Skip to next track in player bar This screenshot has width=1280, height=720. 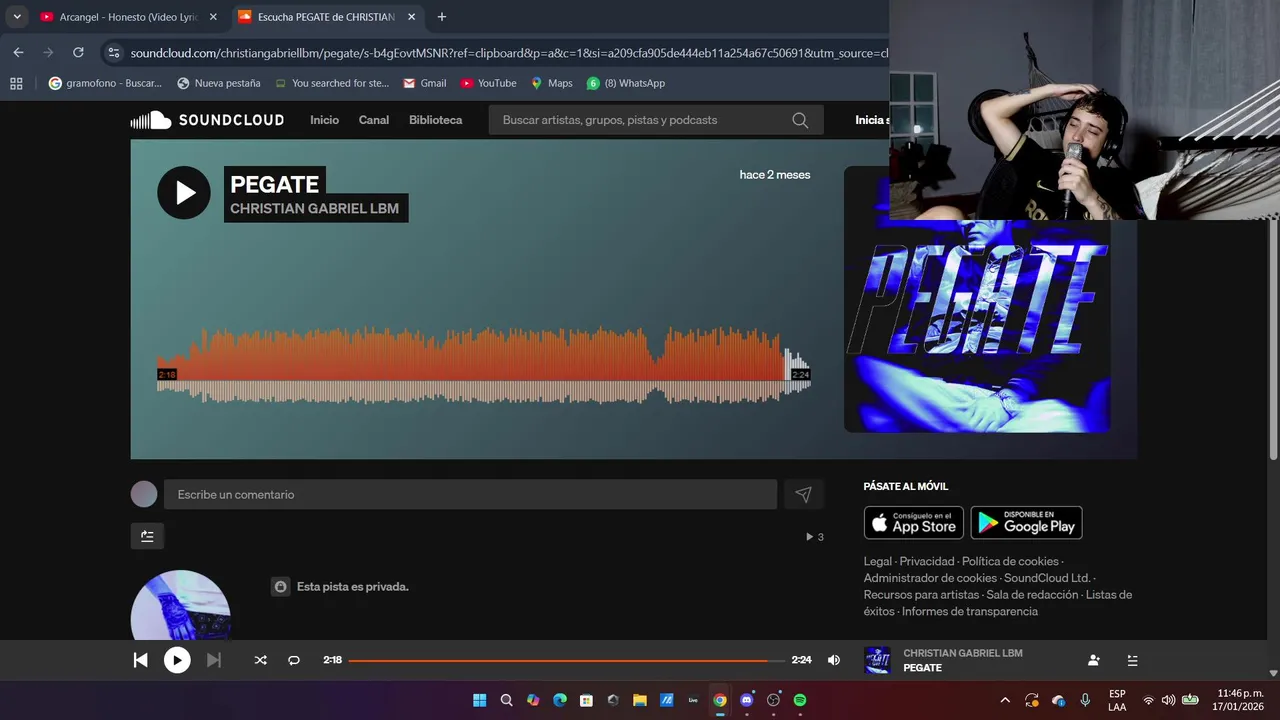pos(213,660)
